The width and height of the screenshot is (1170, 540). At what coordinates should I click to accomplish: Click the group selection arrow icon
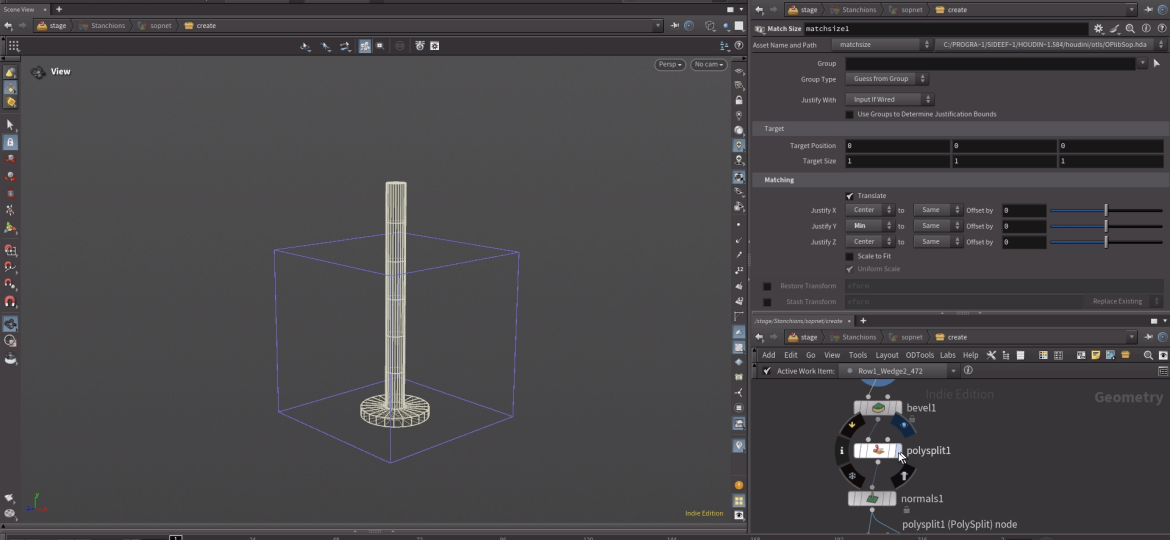pyautogui.click(x=1157, y=64)
